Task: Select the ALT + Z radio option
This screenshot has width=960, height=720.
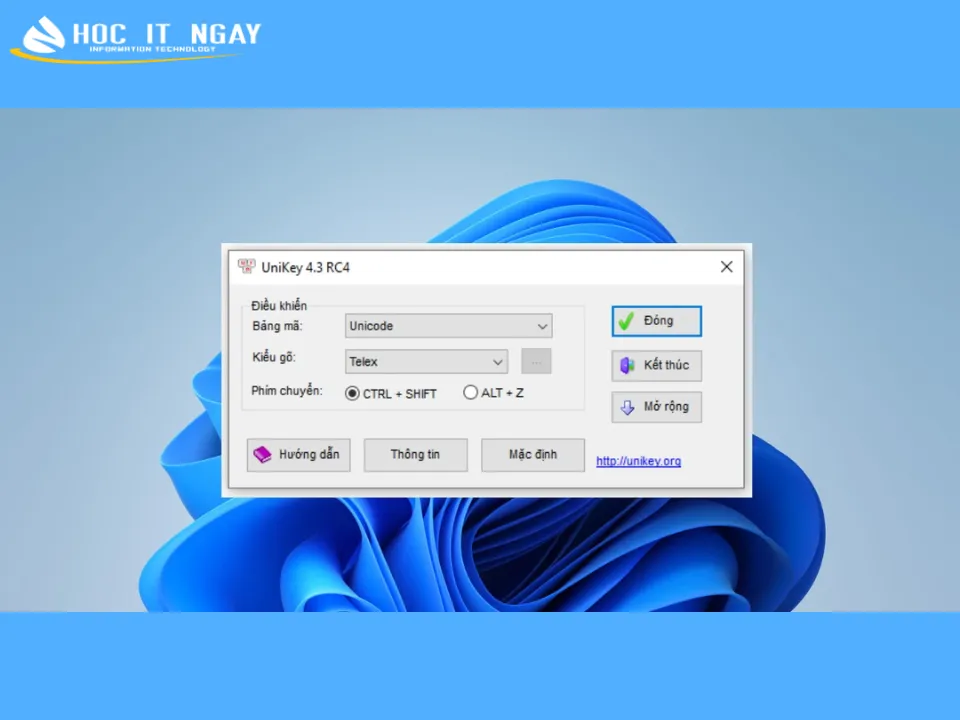Action: (493, 393)
